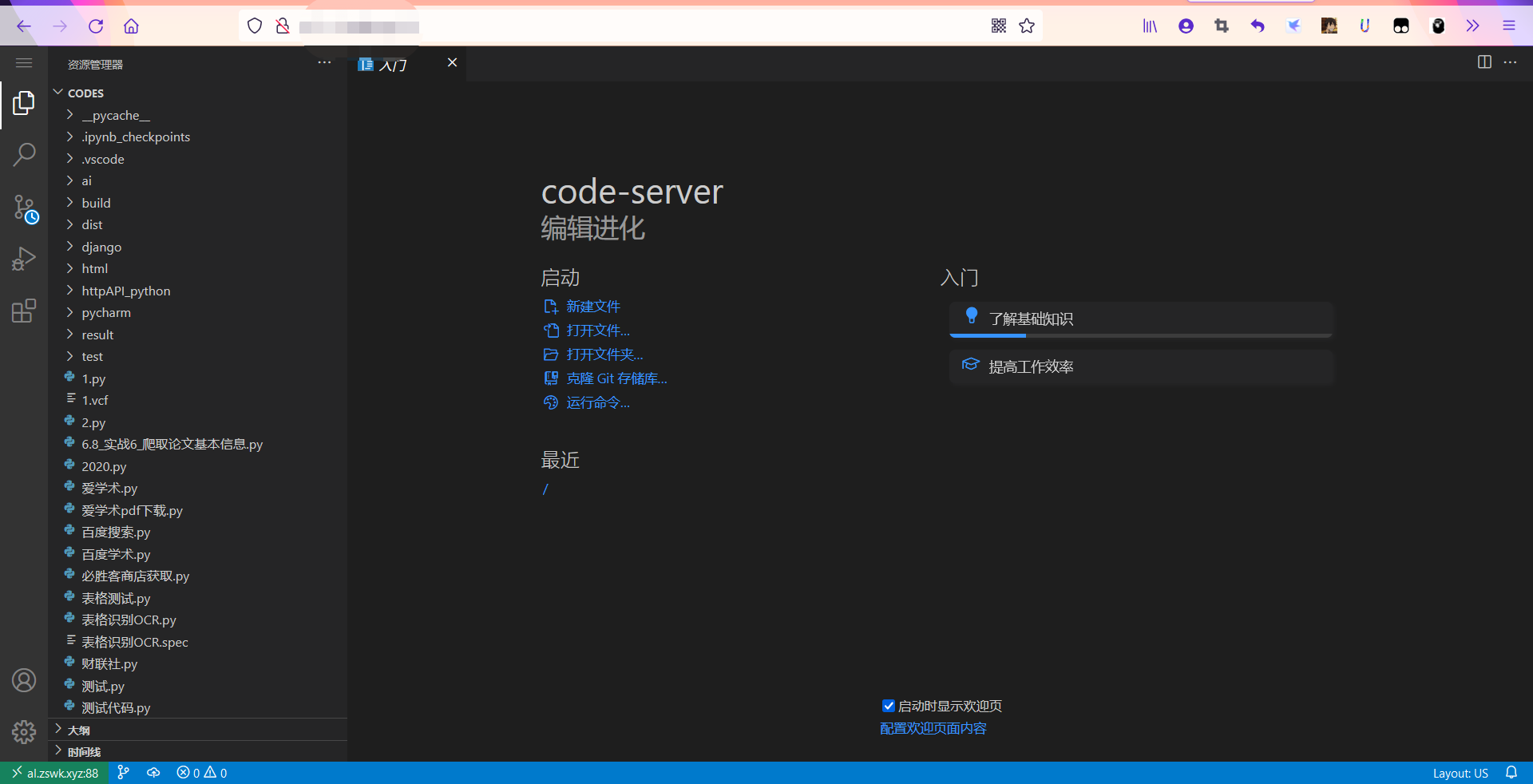Screen dimensions: 1533x784
Task: Open the Firefox account profile icon
Action: click(x=1186, y=26)
